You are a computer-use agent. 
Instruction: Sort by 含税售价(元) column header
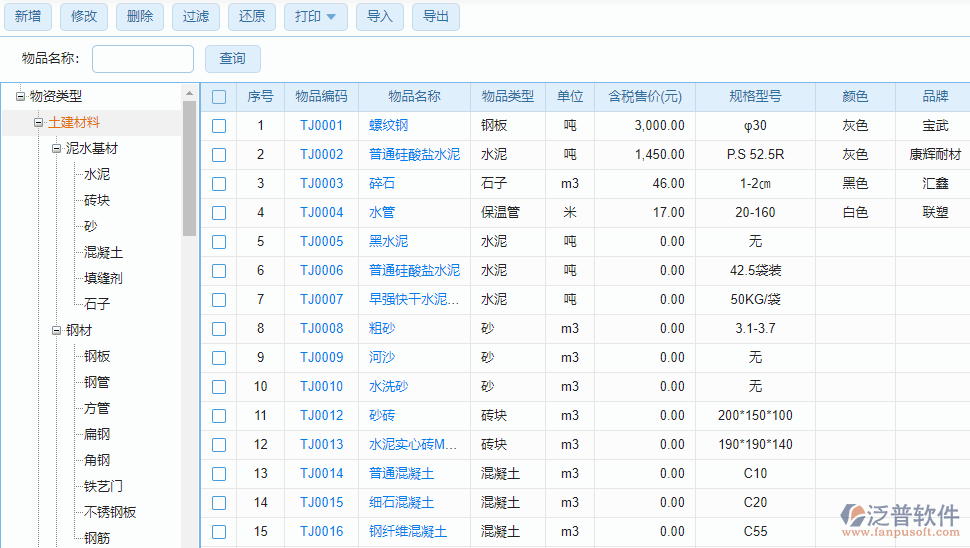click(644, 97)
